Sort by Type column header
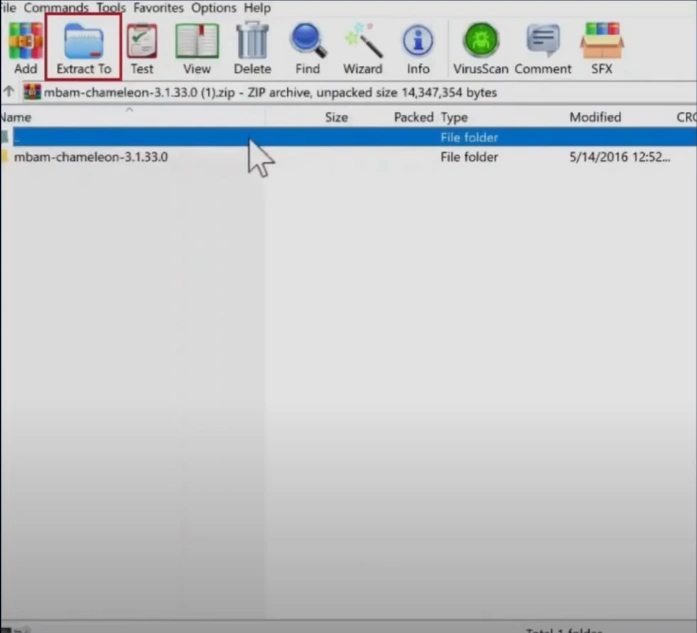The image size is (697, 633). point(454,117)
